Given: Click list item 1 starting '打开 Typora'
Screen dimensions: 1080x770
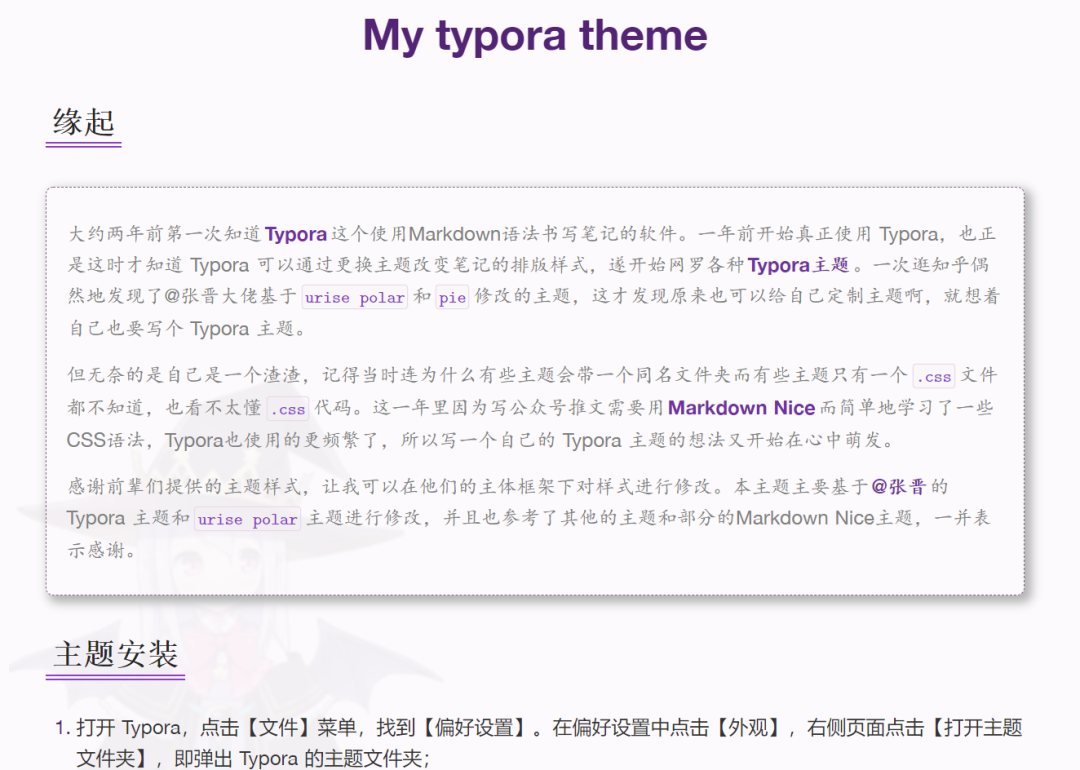Looking at the screenshot, I should pos(548,743).
